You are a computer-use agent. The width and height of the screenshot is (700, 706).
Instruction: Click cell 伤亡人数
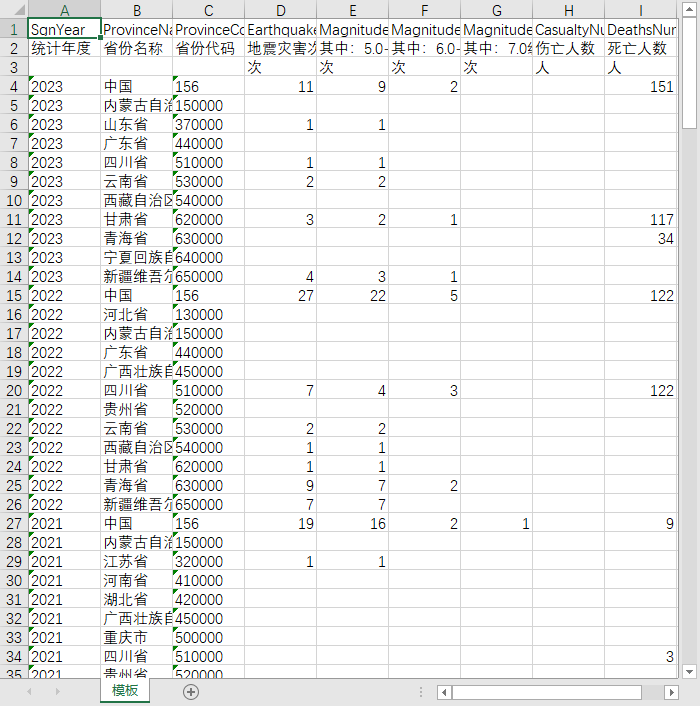(569, 48)
